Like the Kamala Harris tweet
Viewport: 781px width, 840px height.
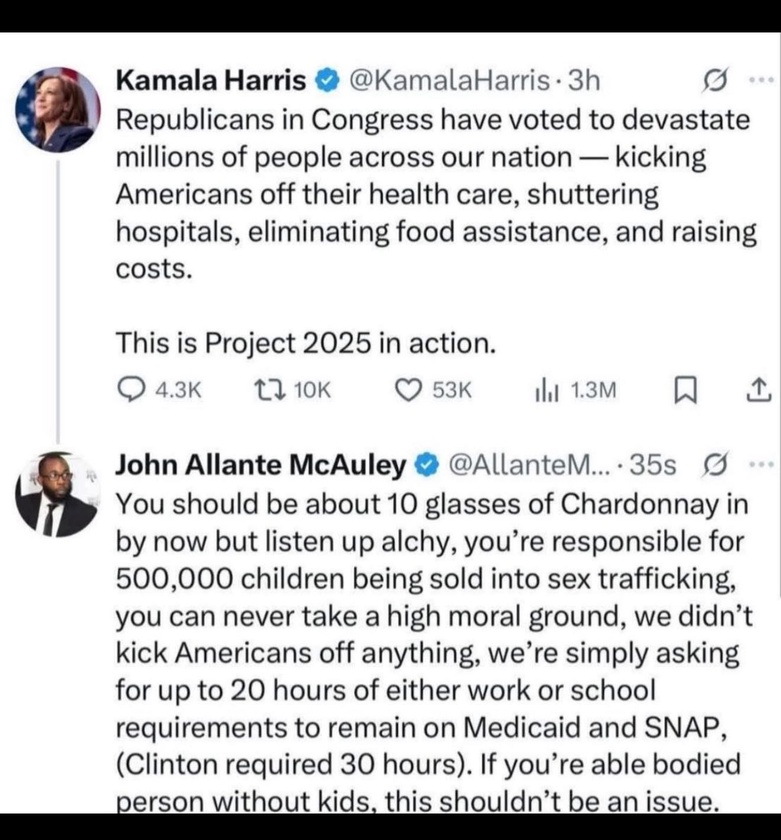[x=433, y=390]
